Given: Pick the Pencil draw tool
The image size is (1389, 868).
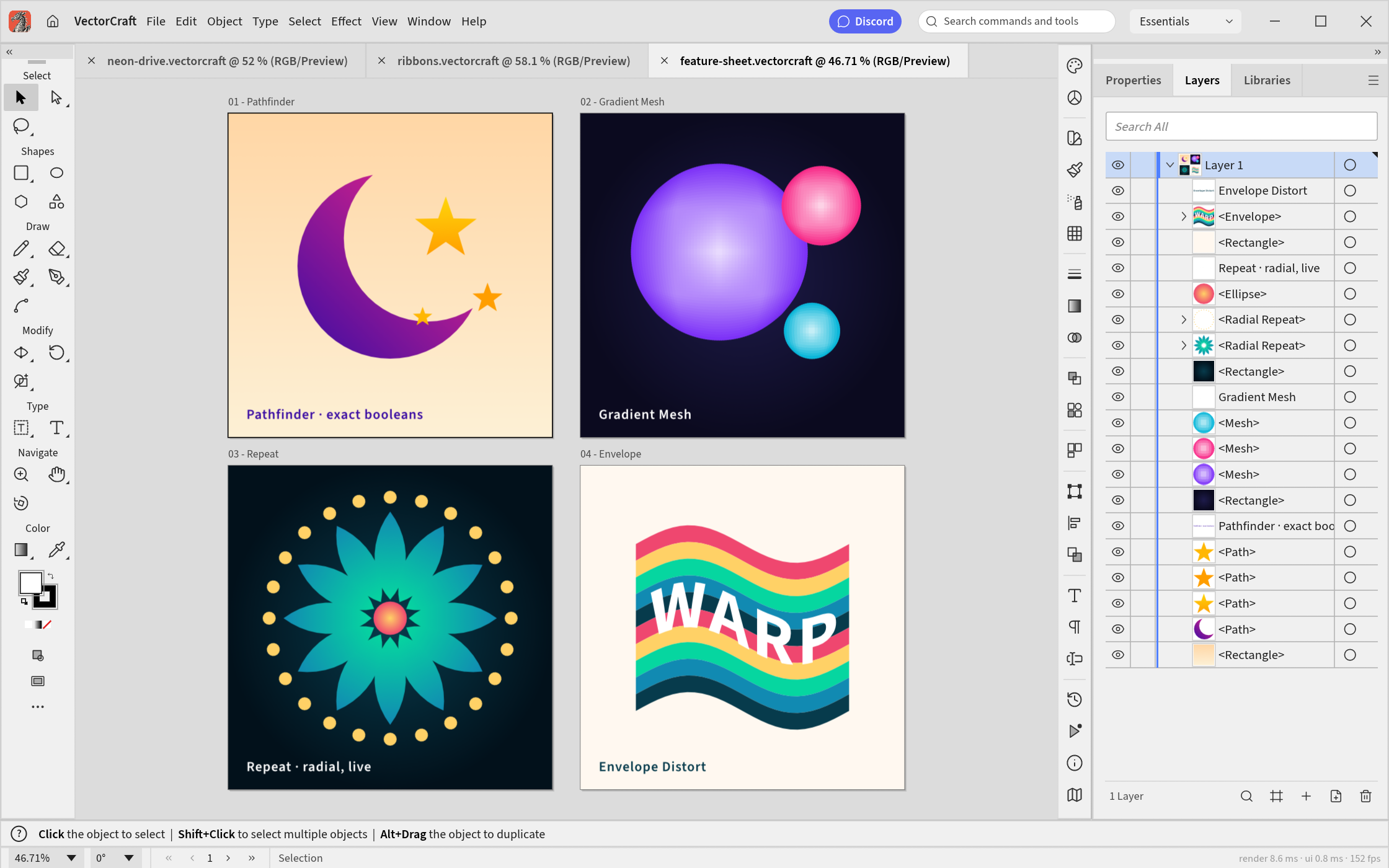Looking at the screenshot, I should tap(22, 249).
